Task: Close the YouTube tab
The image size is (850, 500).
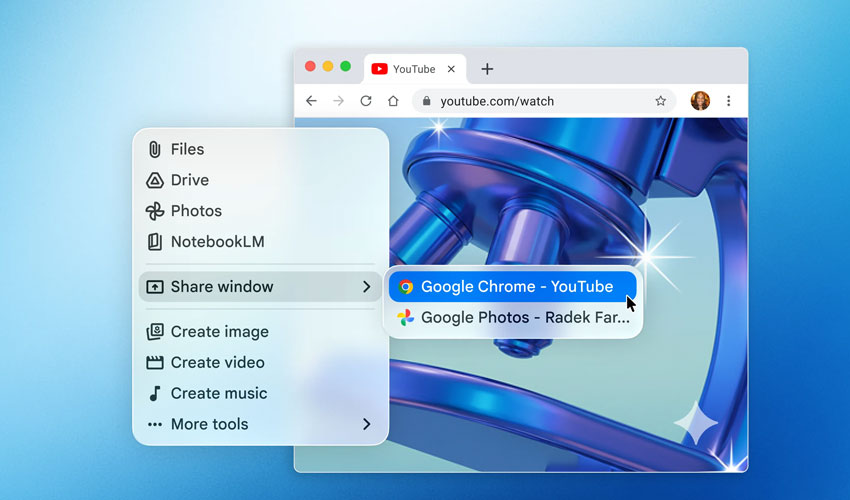Action: pos(451,69)
